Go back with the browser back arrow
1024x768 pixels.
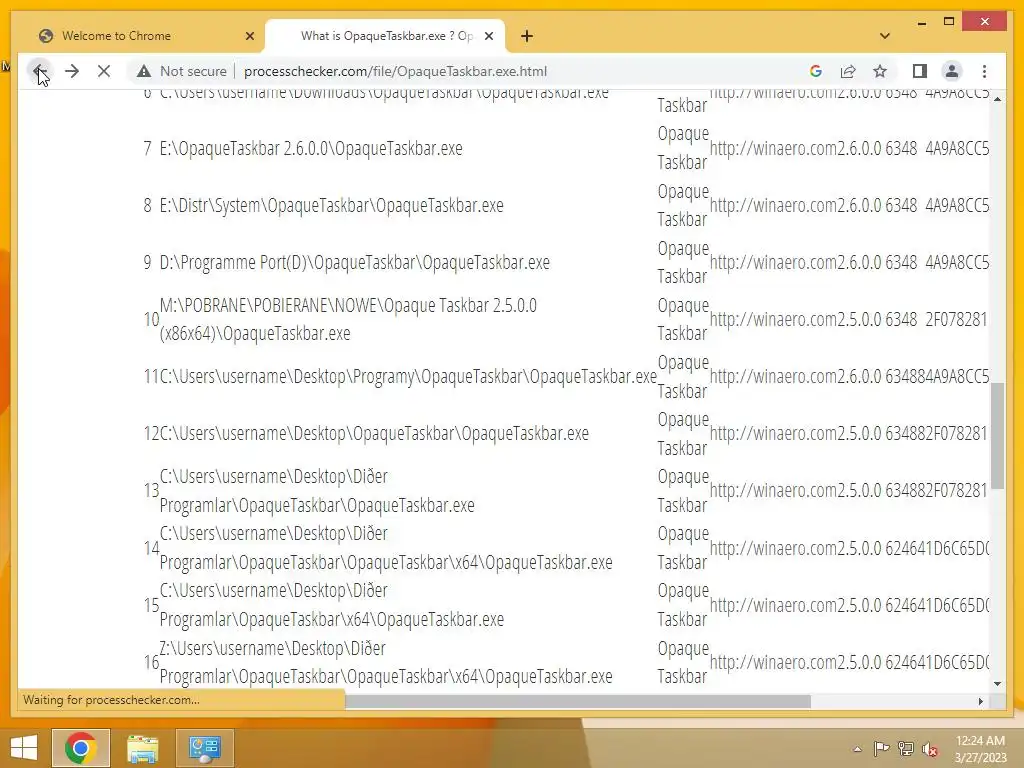[40, 71]
